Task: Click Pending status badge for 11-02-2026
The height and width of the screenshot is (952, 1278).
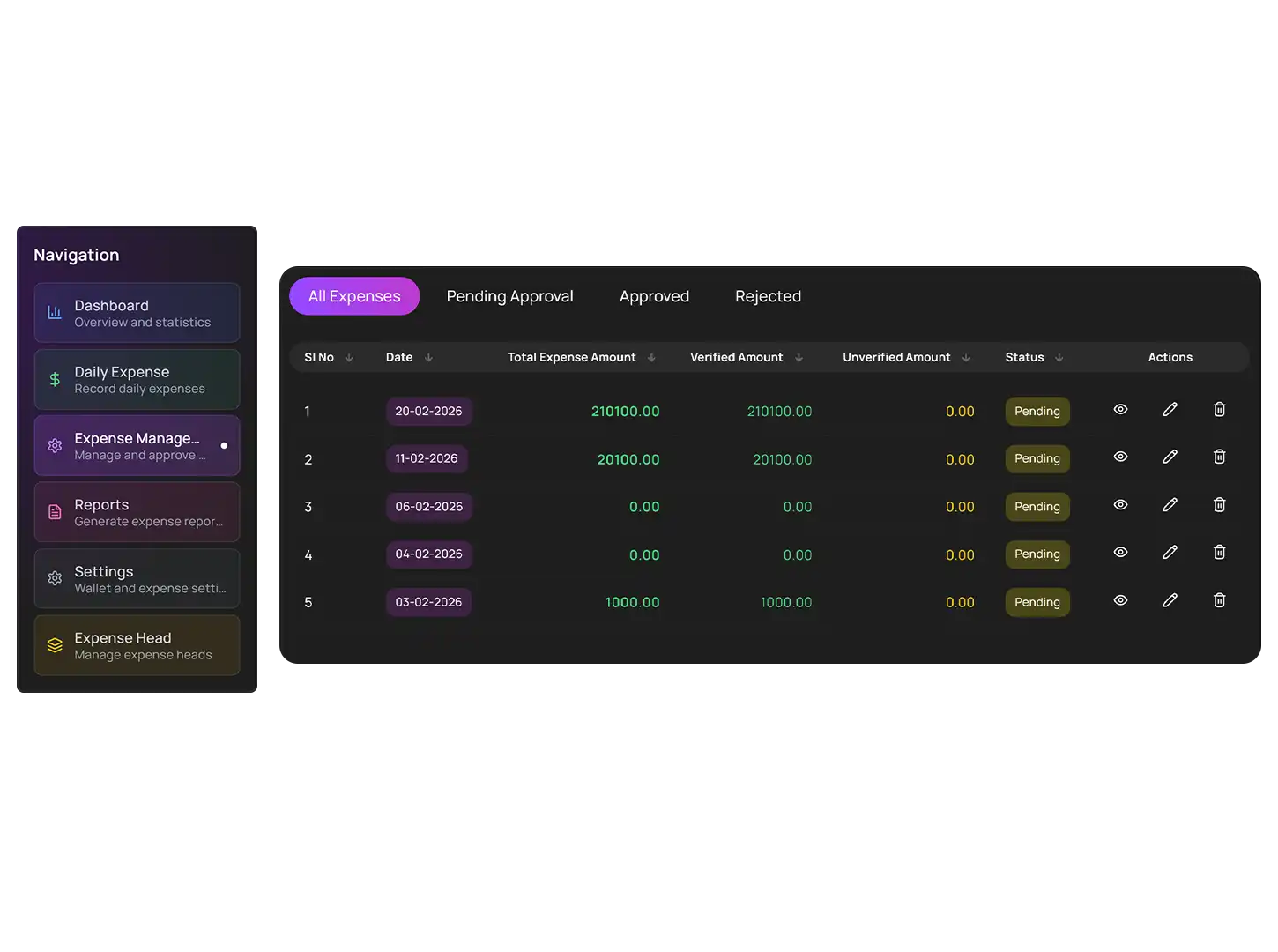Action: [x=1037, y=458]
